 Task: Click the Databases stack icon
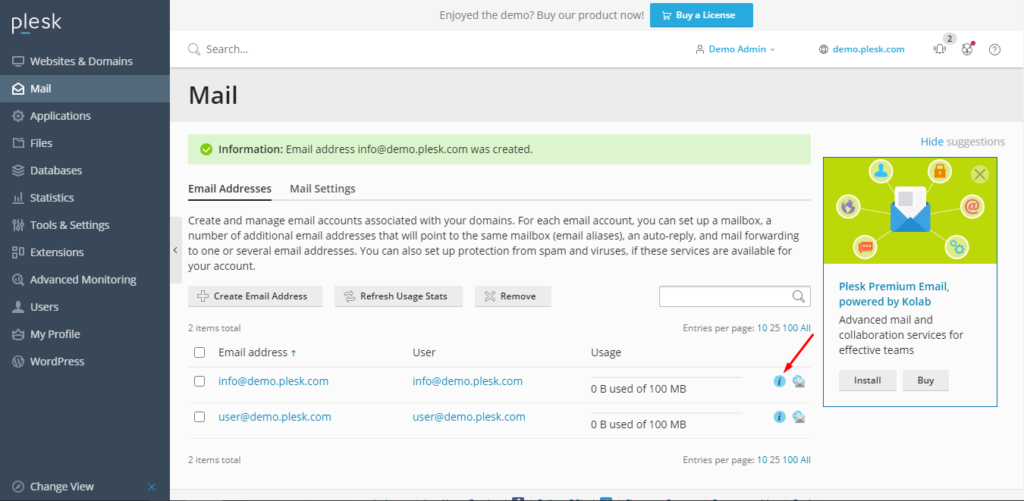click(18, 170)
